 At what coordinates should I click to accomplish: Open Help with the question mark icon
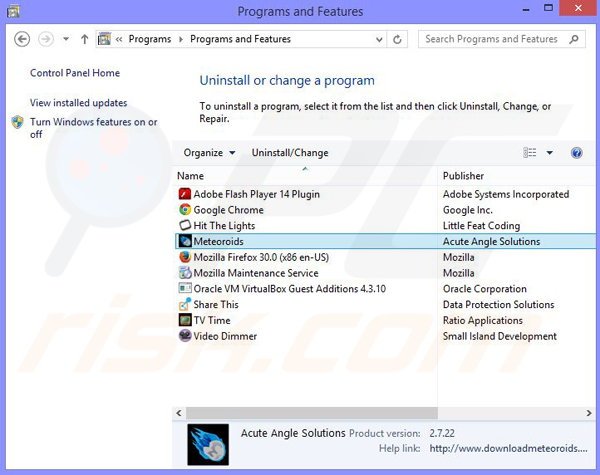[x=576, y=153]
